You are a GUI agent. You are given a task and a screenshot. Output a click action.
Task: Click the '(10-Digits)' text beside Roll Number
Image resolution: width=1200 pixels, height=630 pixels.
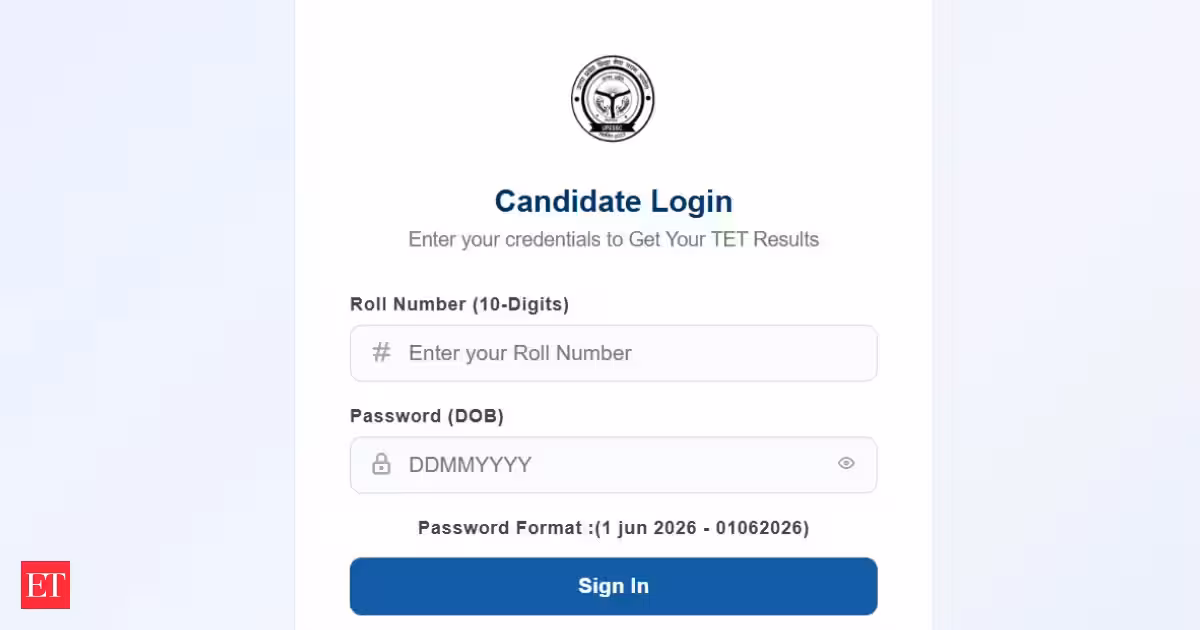tap(520, 304)
